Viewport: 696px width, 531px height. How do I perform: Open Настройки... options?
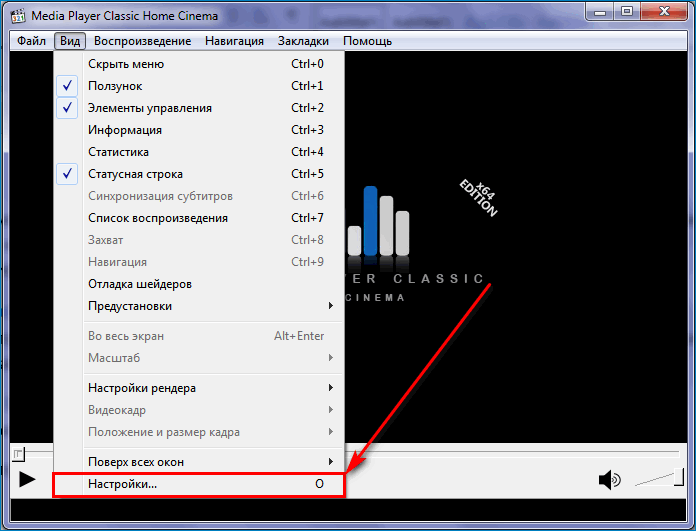click(199, 484)
